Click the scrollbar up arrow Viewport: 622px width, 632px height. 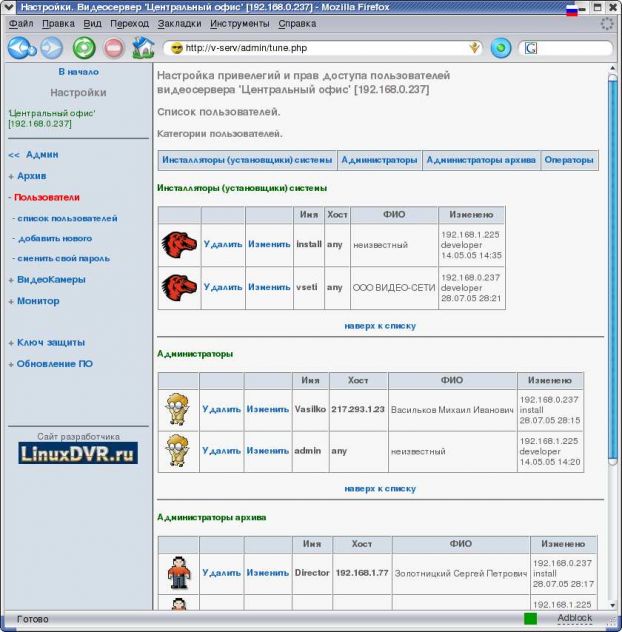[x=613, y=68]
